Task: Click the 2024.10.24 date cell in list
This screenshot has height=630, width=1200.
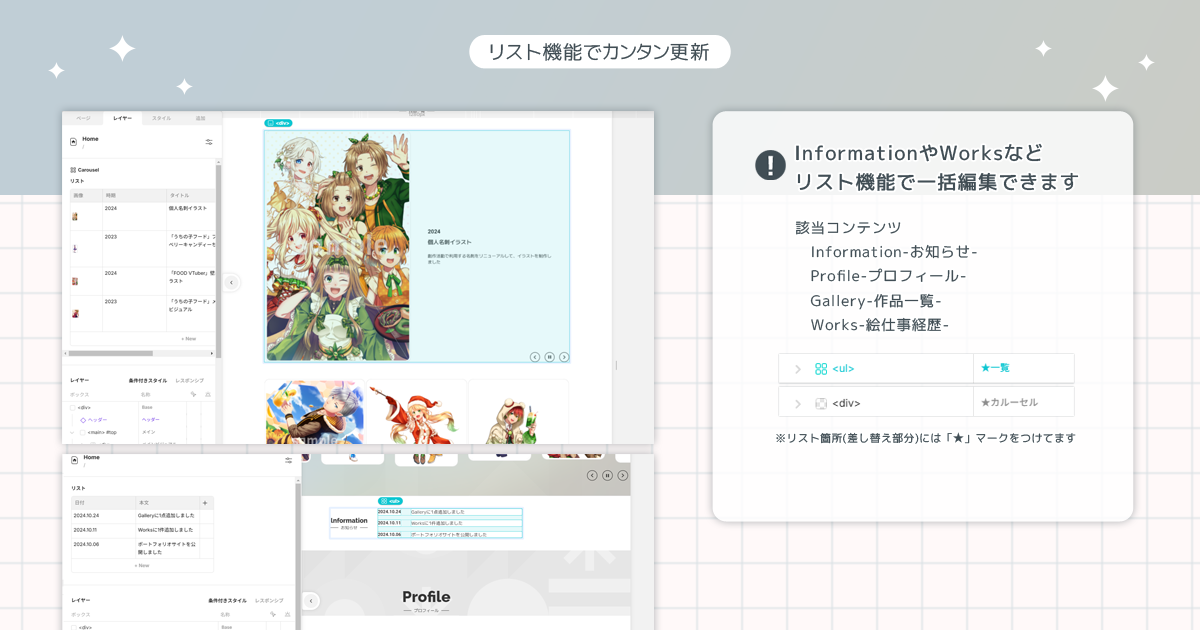Action: point(103,516)
